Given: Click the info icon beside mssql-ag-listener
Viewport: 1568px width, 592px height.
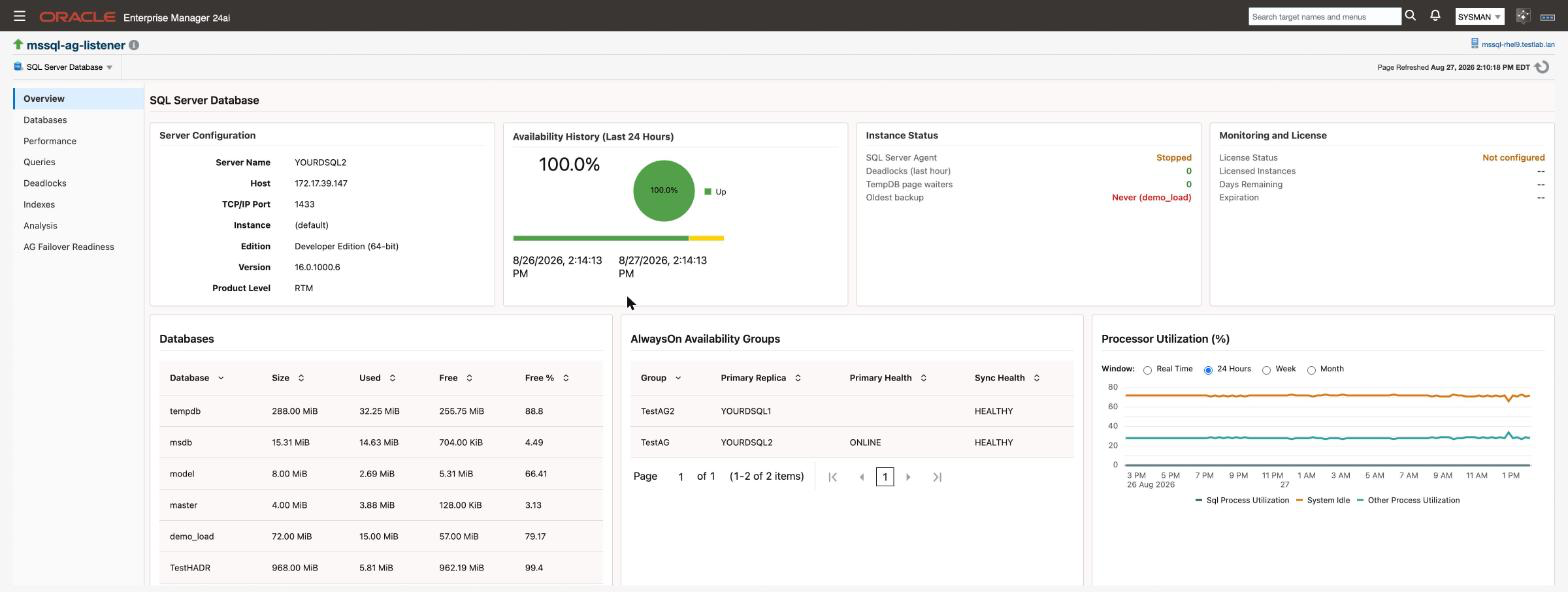Looking at the screenshot, I should tap(134, 45).
